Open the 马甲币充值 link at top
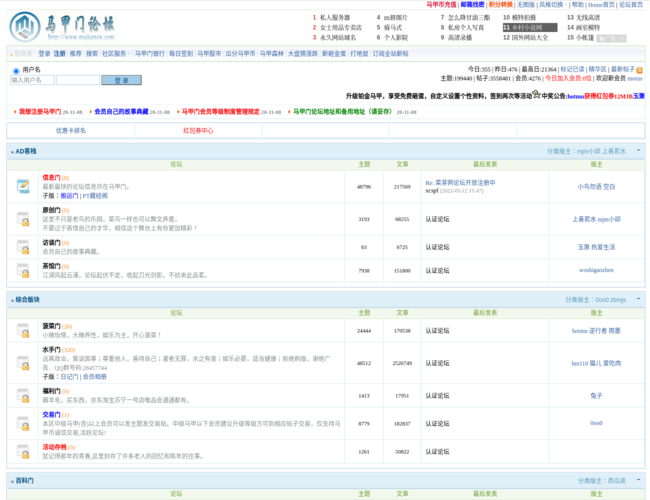Screen dimensions: 650x500 (x=441, y=5)
